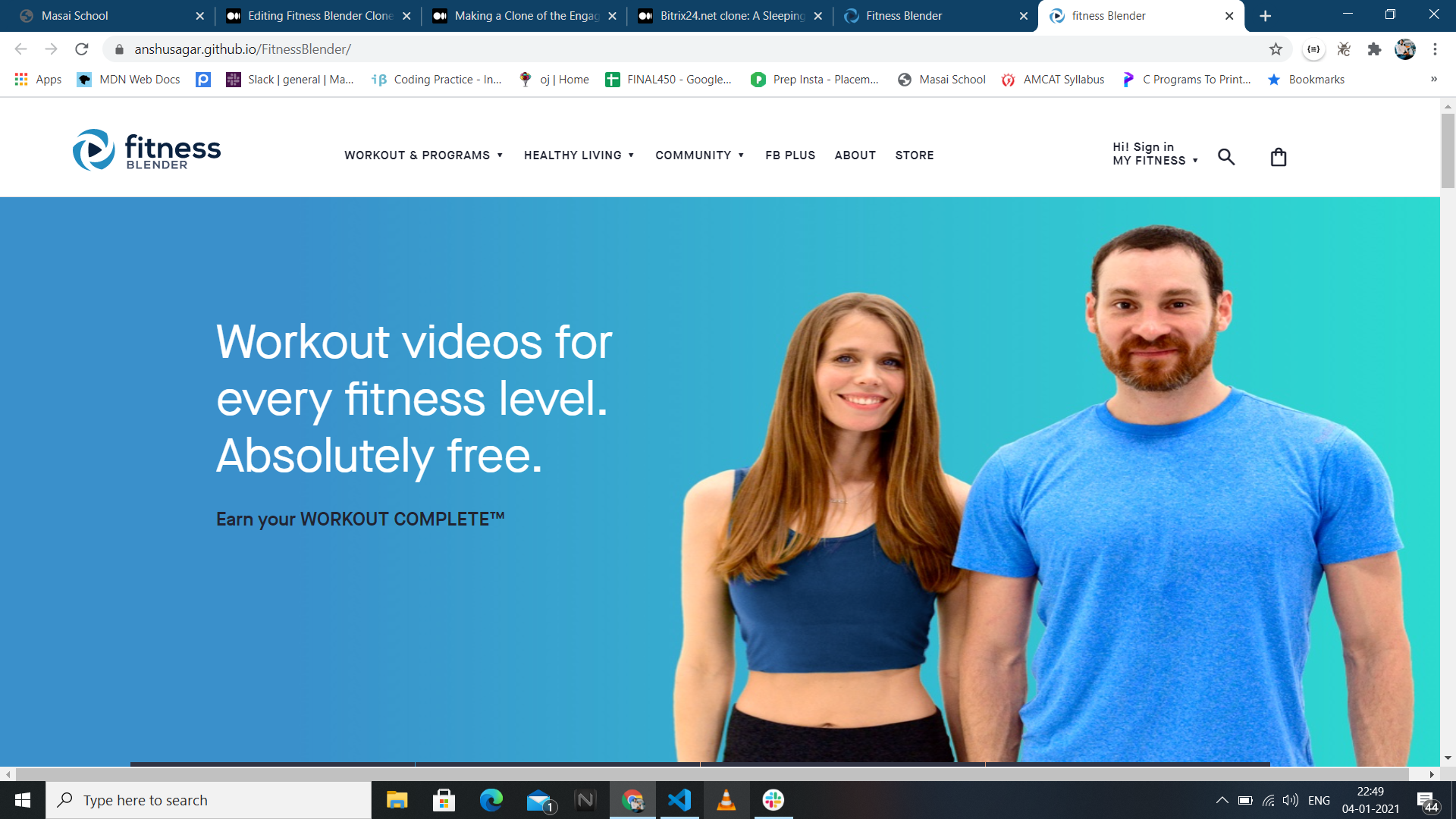
Task: Click the search magnifier icon in site header
Action: coord(1226,157)
